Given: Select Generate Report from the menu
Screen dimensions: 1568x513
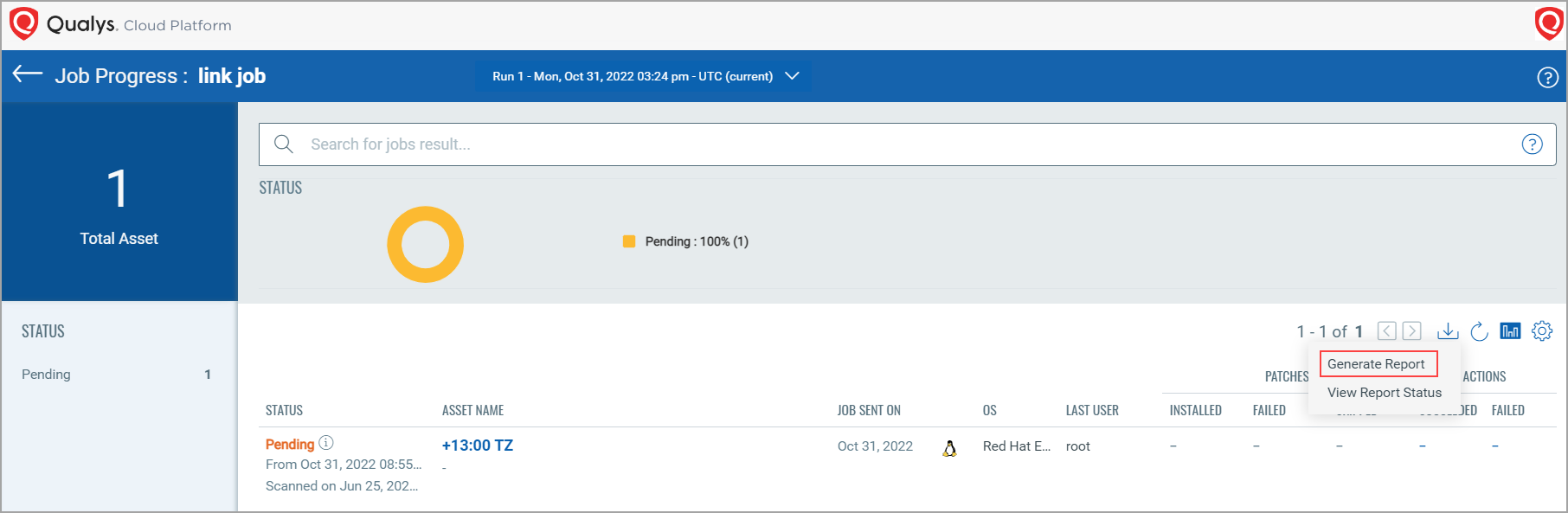Looking at the screenshot, I should tap(1376, 364).
